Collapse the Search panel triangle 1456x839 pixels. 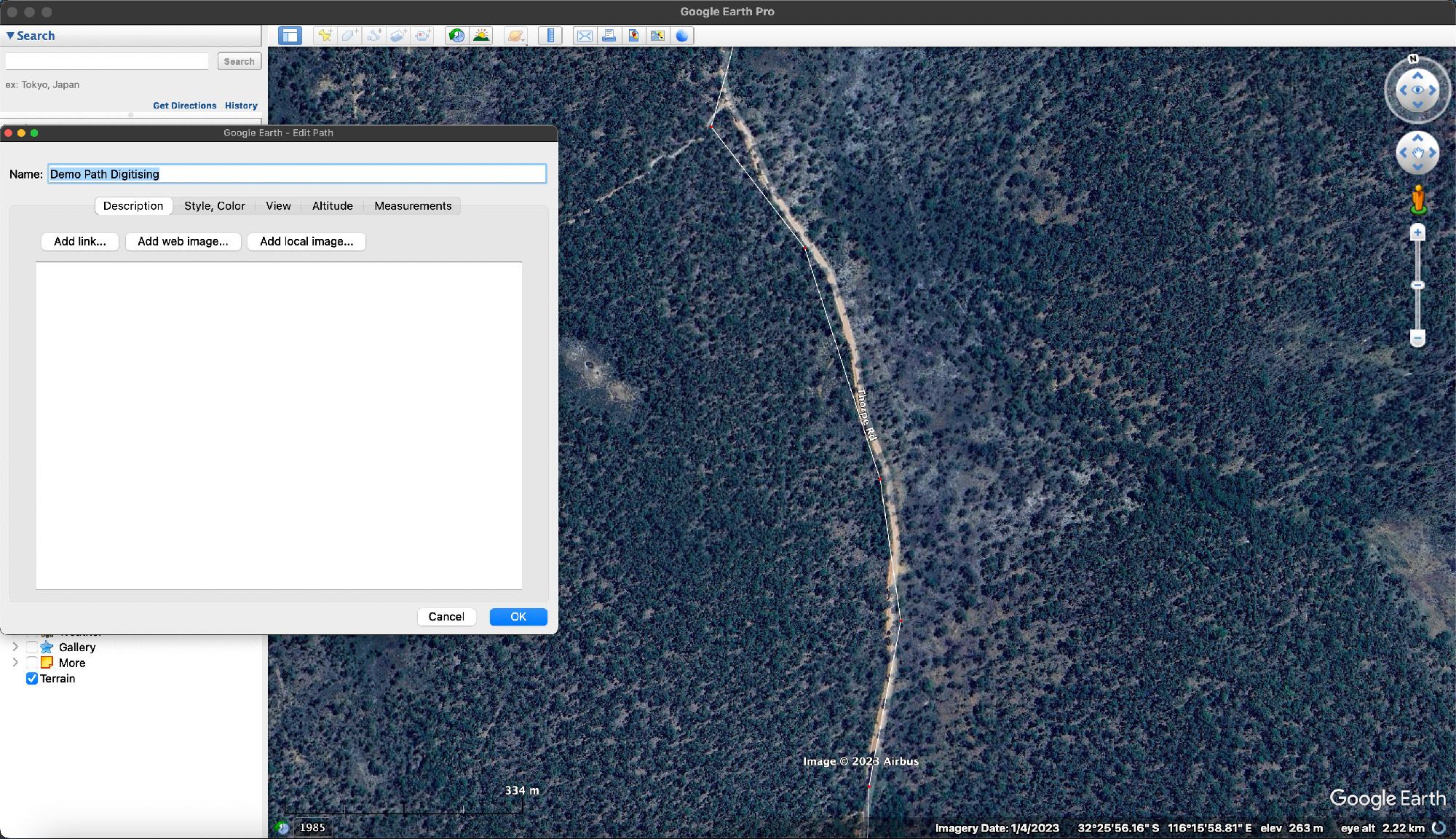tap(10, 36)
